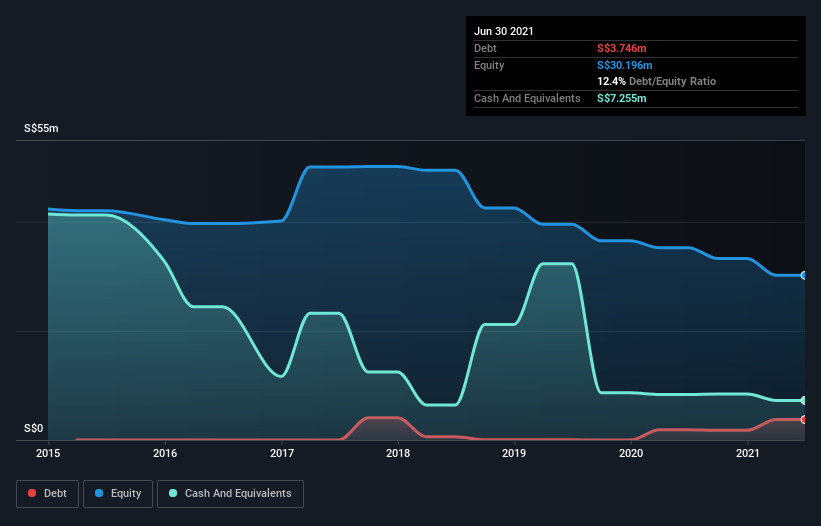Click the Equity label in tooltip

pyautogui.click(x=489, y=65)
